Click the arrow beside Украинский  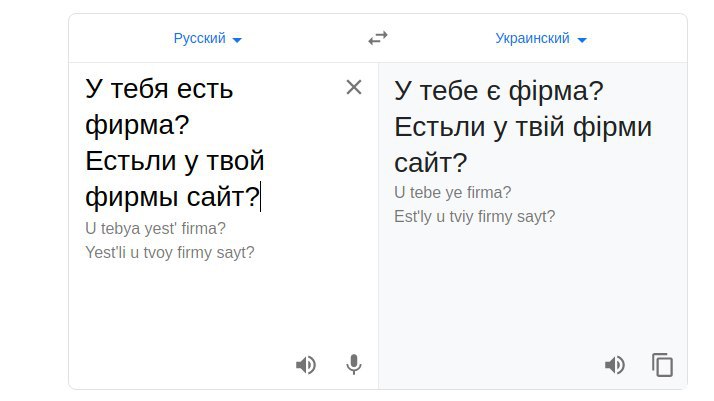coord(582,40)
